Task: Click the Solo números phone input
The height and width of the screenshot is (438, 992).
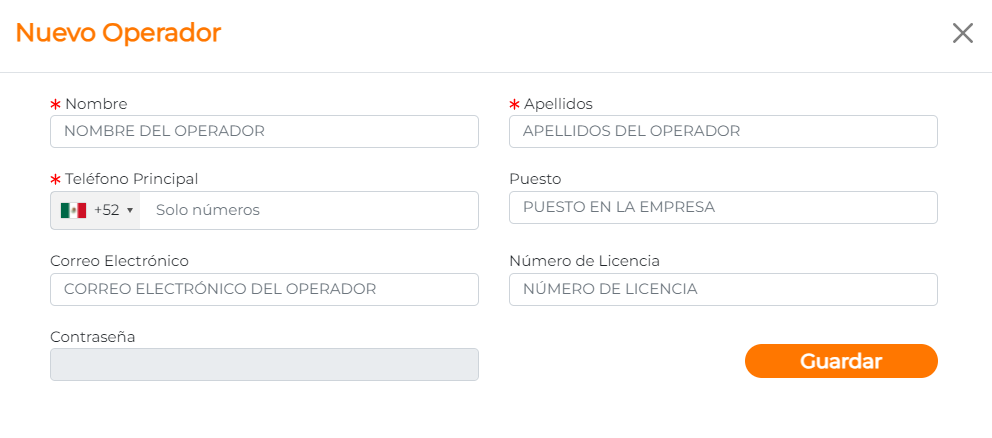Action: point(310,210)
